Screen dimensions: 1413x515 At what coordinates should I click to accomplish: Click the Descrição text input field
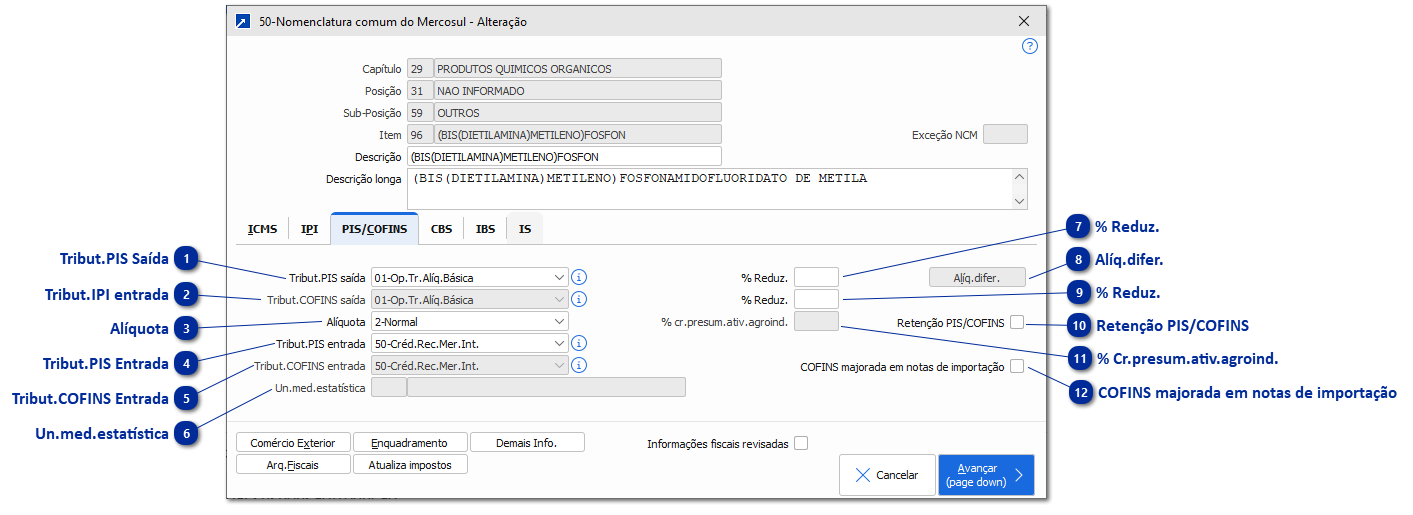564,157
